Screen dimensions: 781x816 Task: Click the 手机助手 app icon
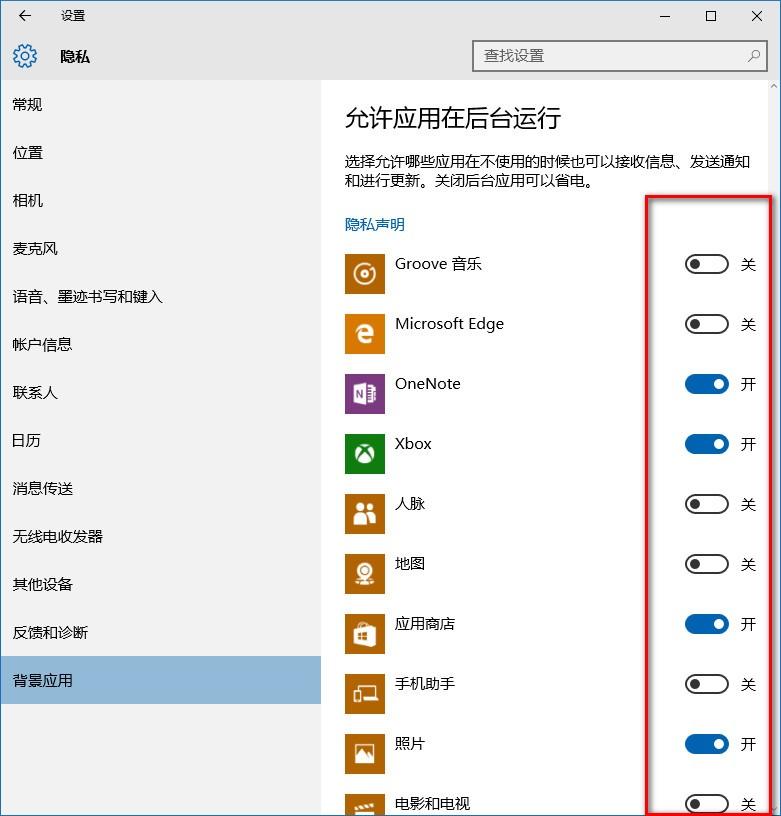tap(365, 694)
